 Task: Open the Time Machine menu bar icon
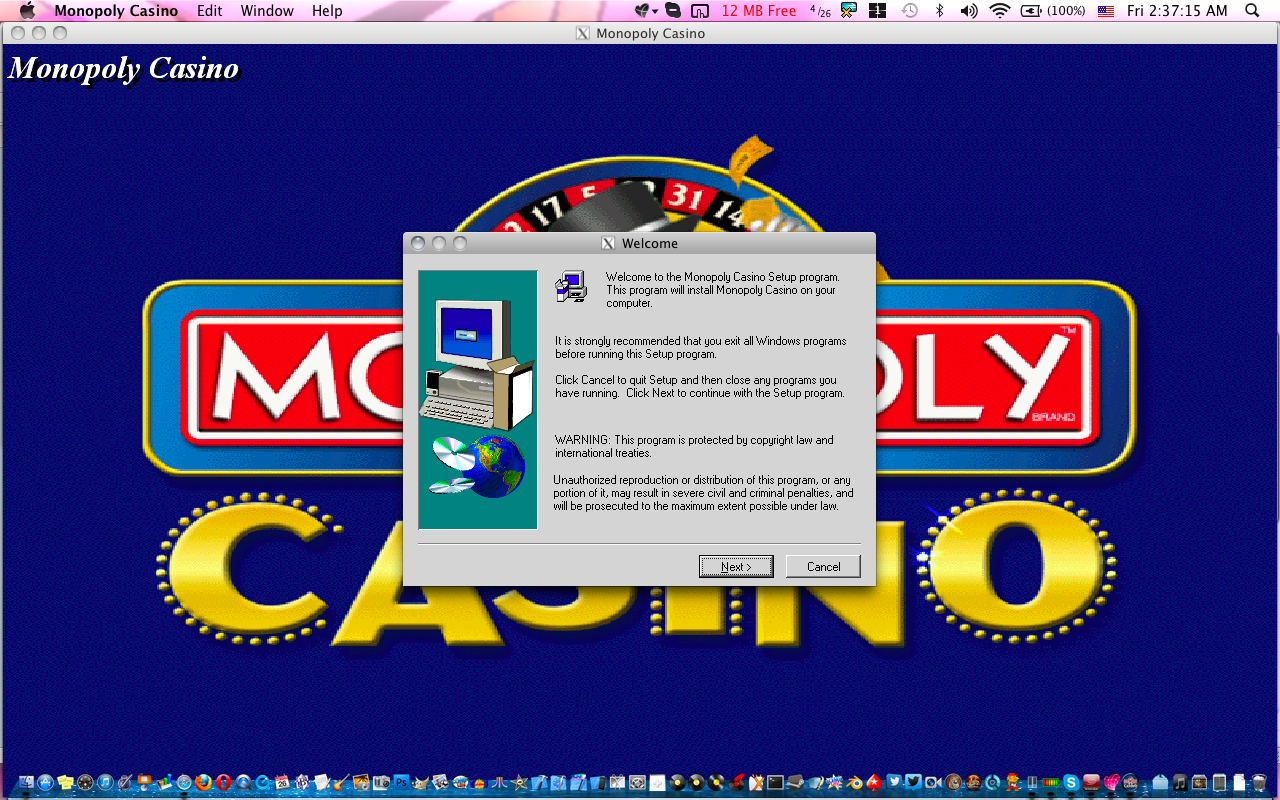(909, 11)
